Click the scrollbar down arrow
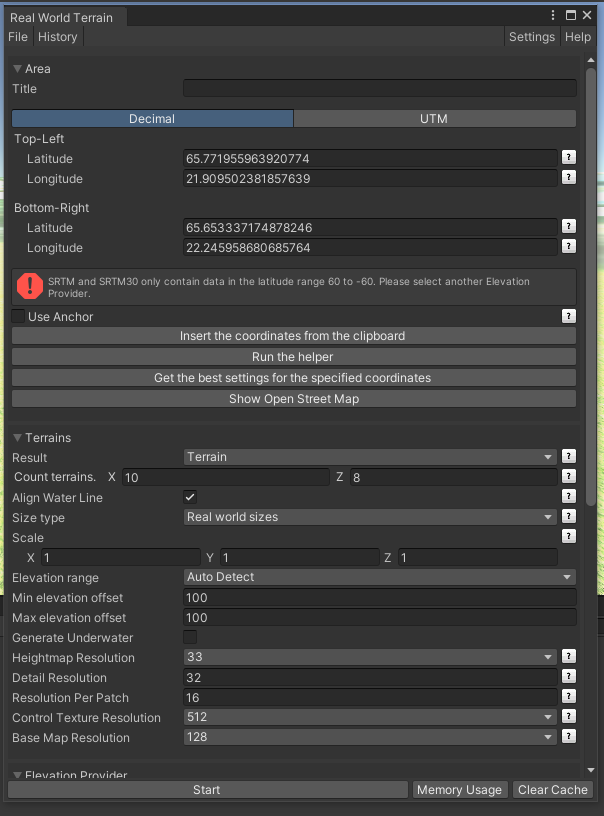This screenshot has height=816, width=604. (x=590, y=770)
